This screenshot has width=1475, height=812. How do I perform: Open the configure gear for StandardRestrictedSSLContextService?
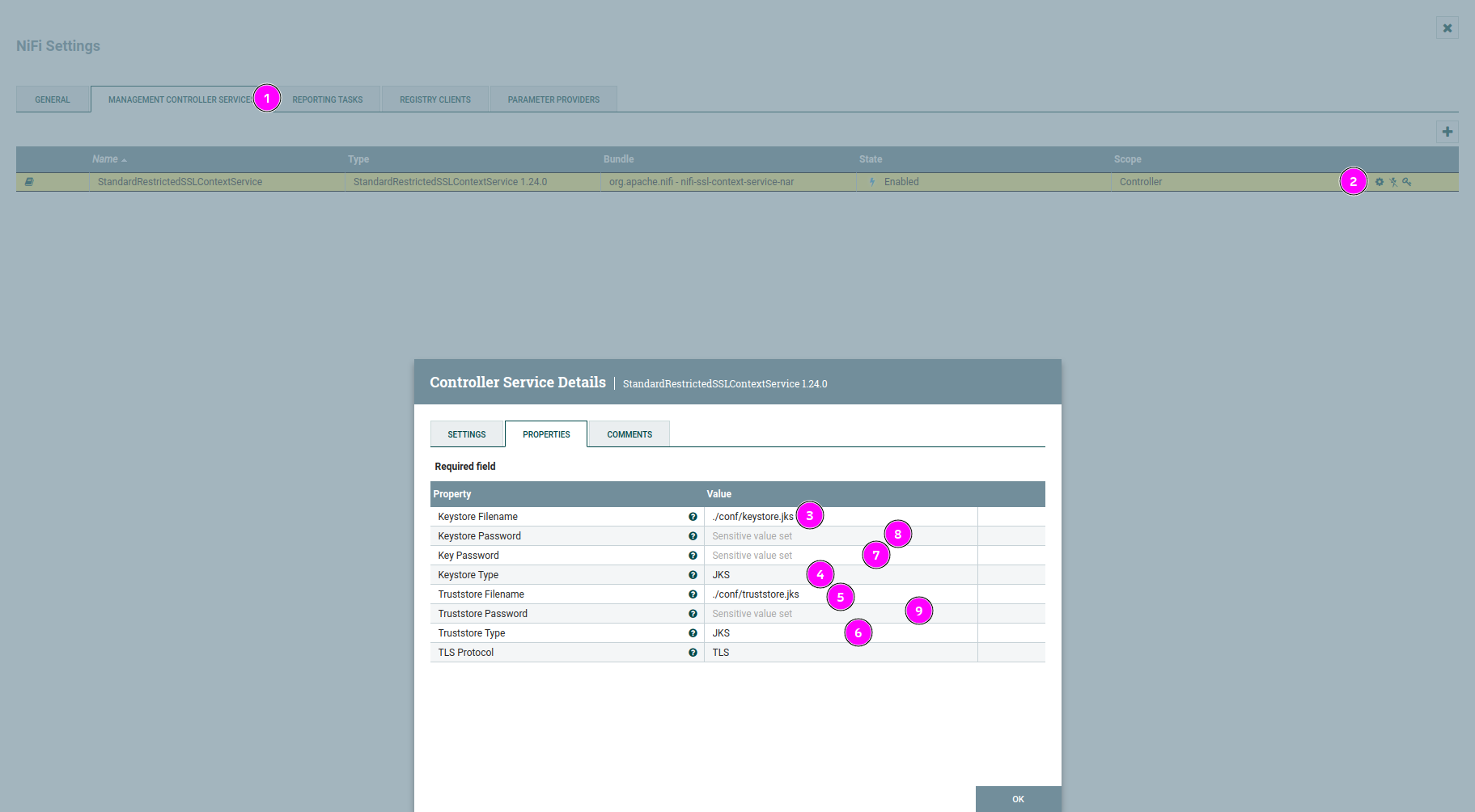pyautogui.click(x=1380, y=182)
